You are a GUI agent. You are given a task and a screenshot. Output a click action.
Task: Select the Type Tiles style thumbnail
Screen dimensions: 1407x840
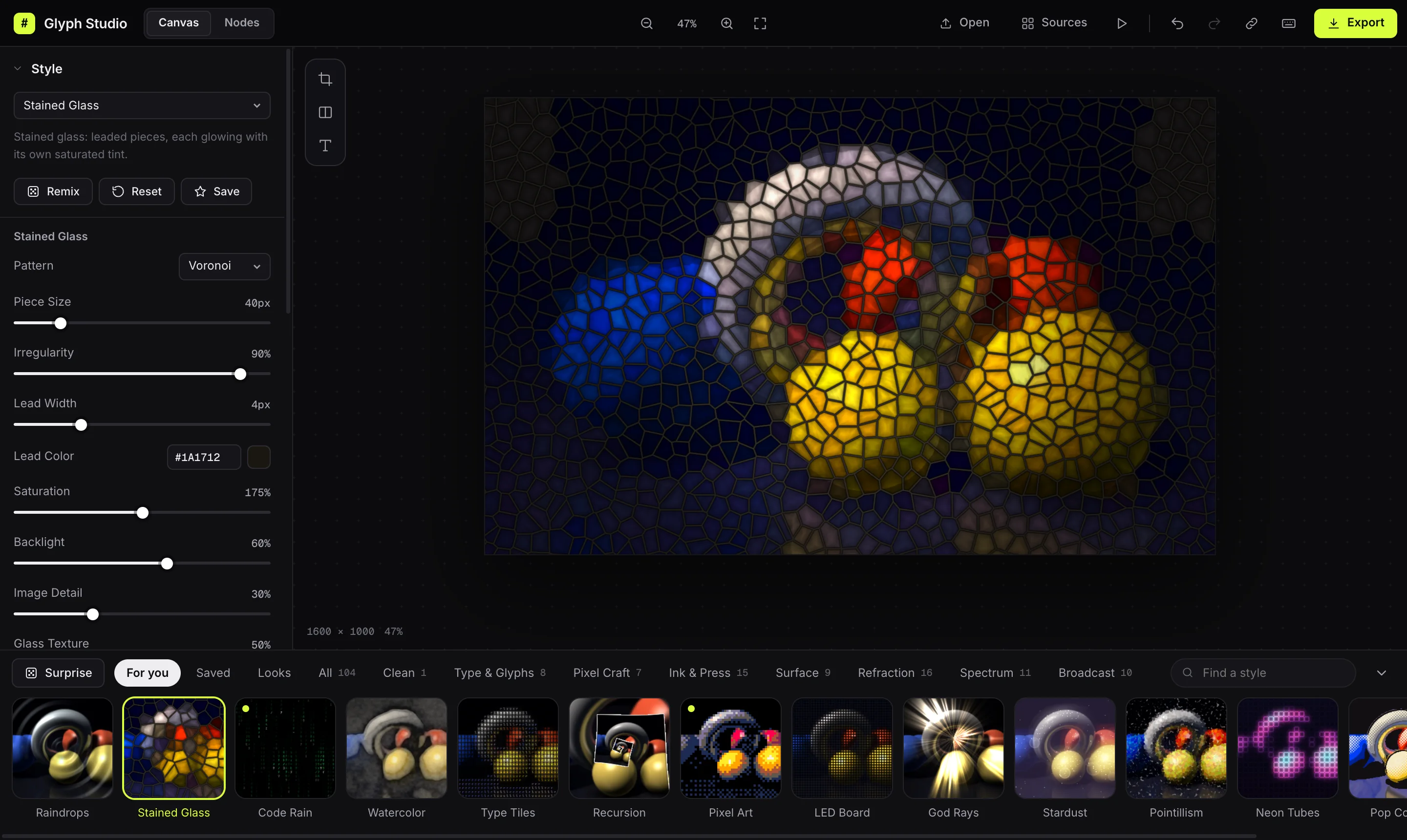point(508,748)
